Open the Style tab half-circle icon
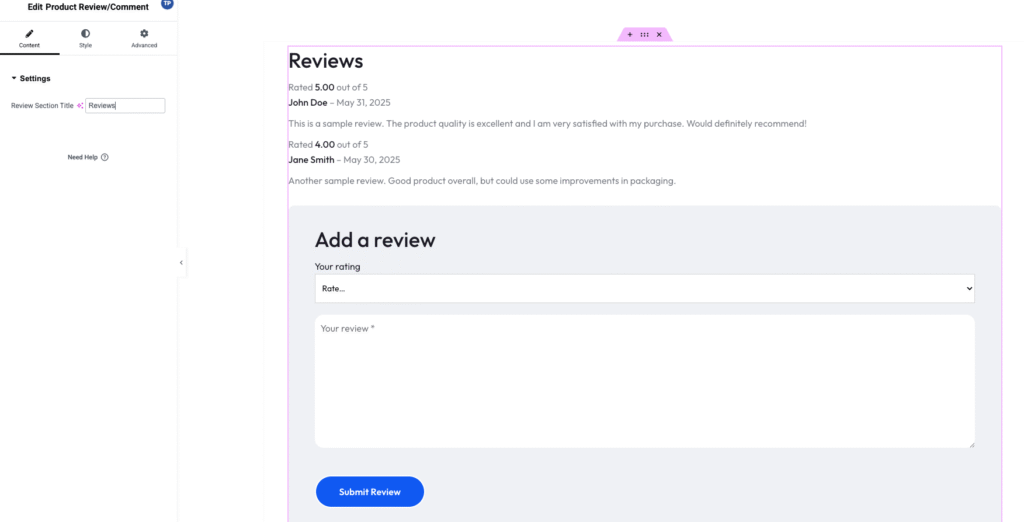Screen dimensions: 1024x522 click(x=86, y=33)
